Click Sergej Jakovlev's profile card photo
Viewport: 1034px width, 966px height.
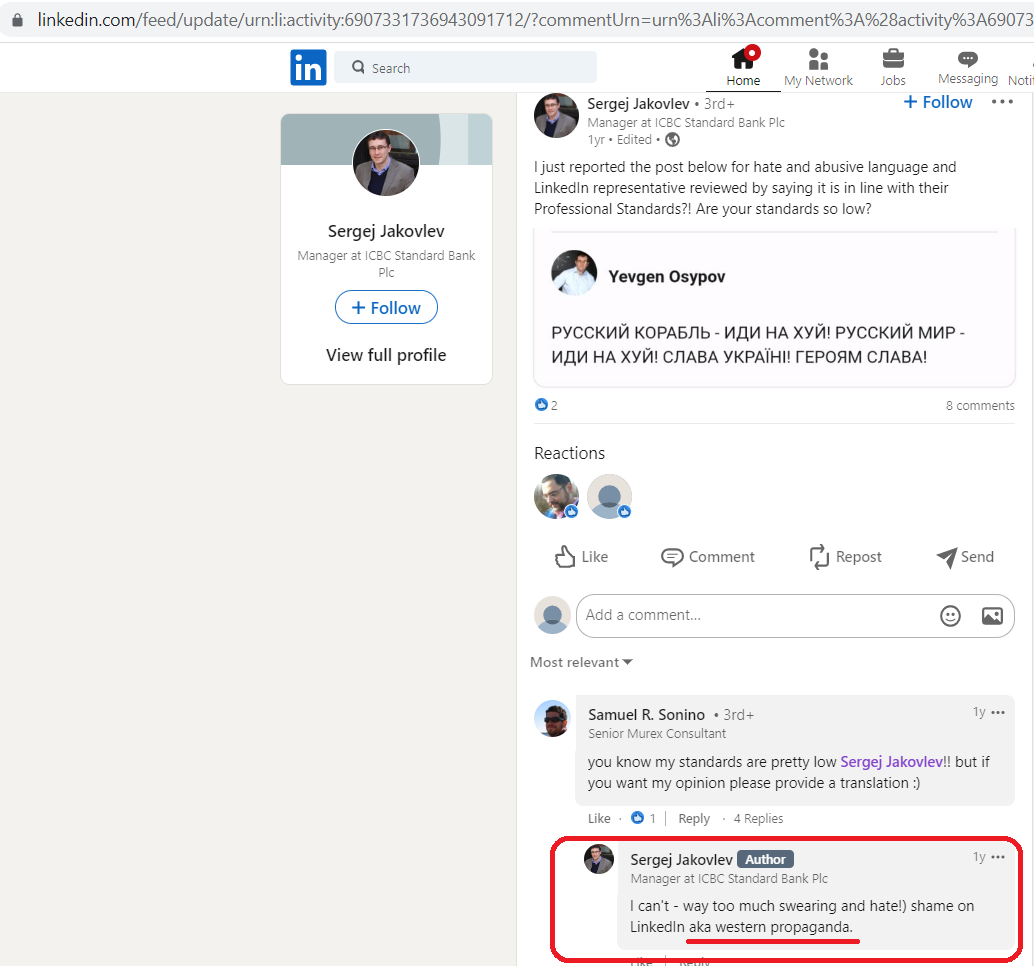(386, 162)
